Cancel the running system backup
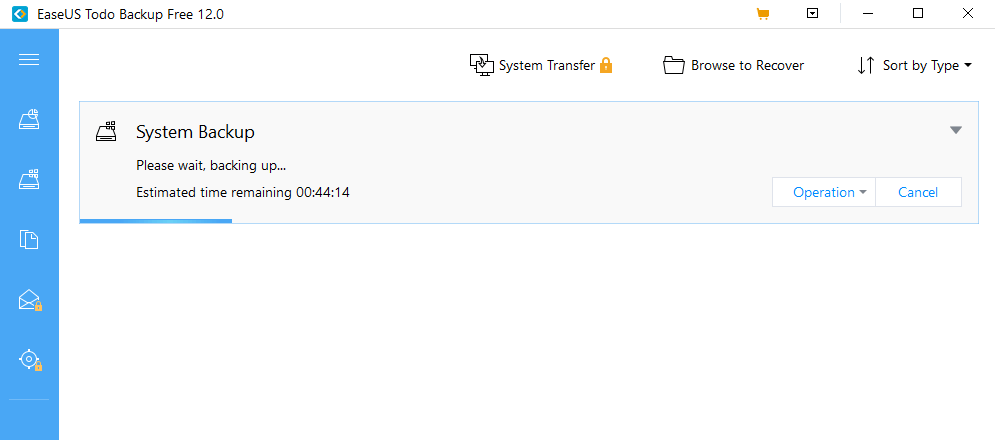The width and height of the screenshot is (995, 440). (918, 192)
